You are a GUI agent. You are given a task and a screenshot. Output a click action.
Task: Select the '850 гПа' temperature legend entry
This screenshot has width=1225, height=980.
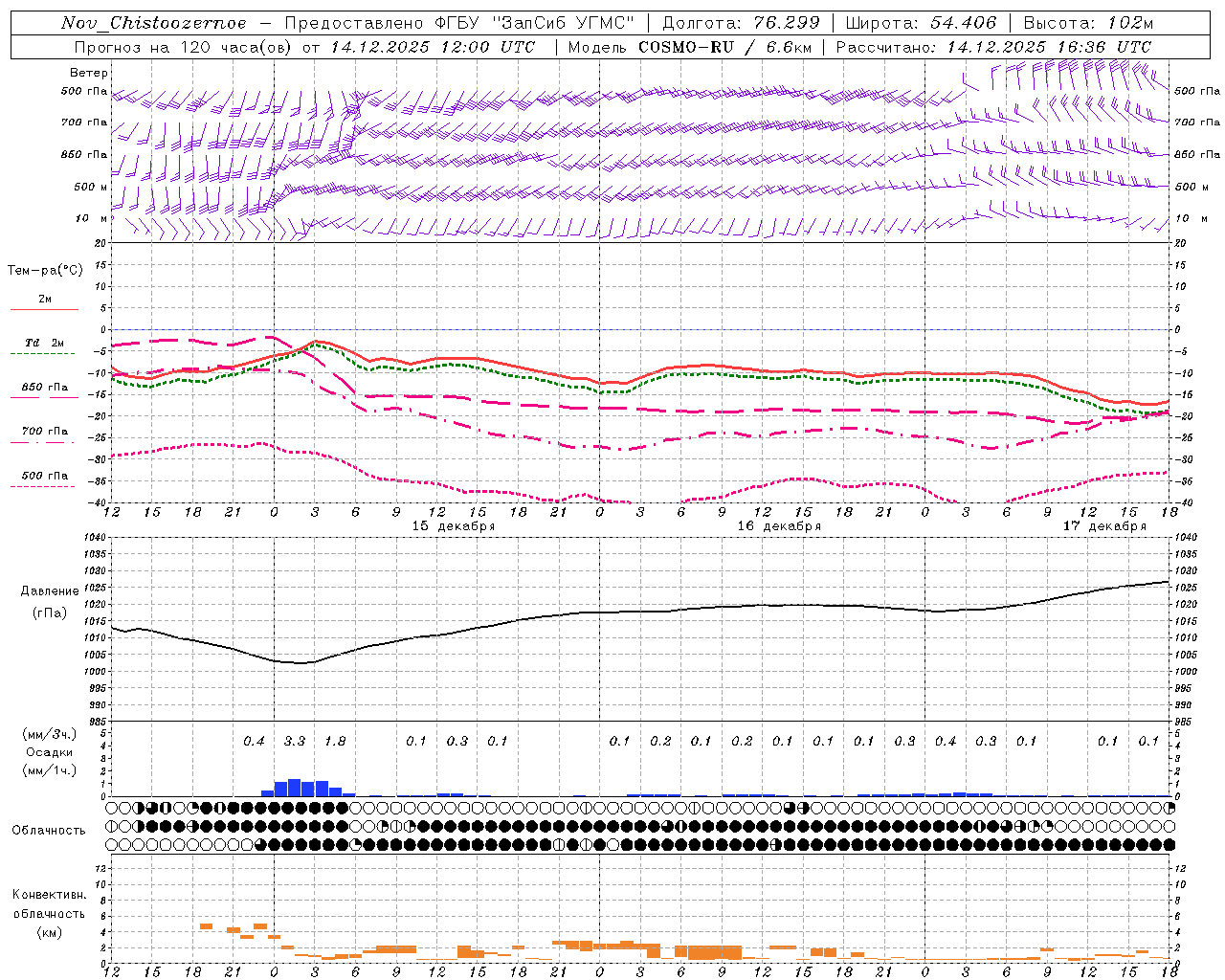45,388
